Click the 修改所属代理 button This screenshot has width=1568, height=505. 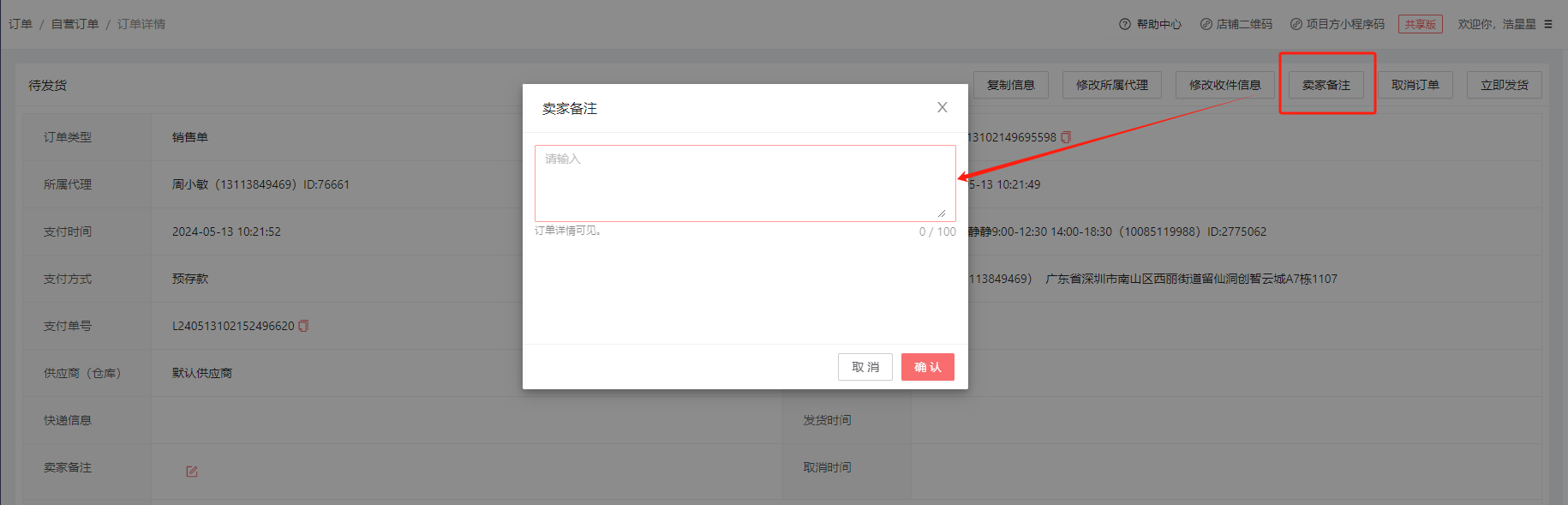click(1111, 85)
